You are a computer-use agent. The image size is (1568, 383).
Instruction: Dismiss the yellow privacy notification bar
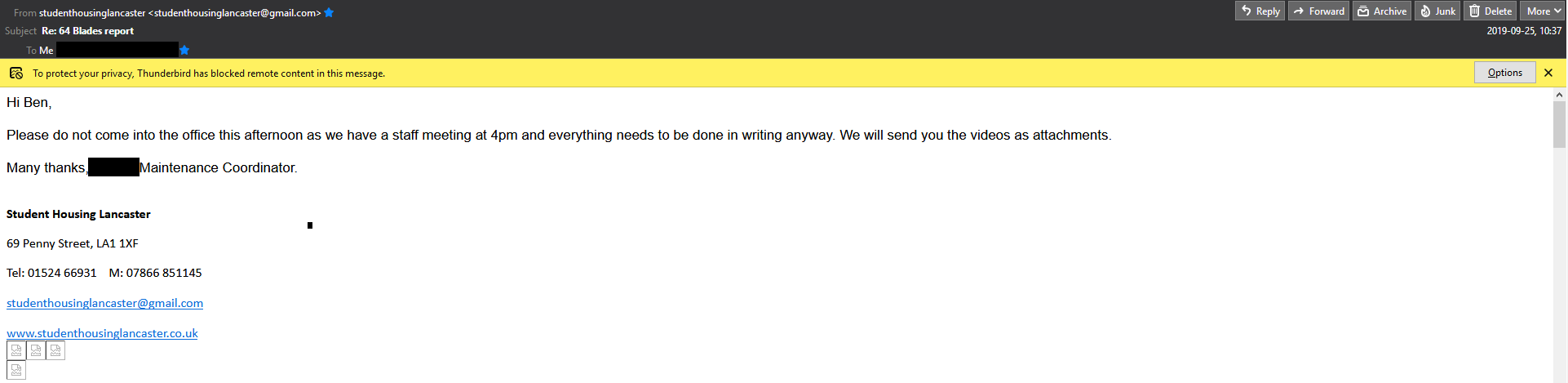(x=1548, y=73)
